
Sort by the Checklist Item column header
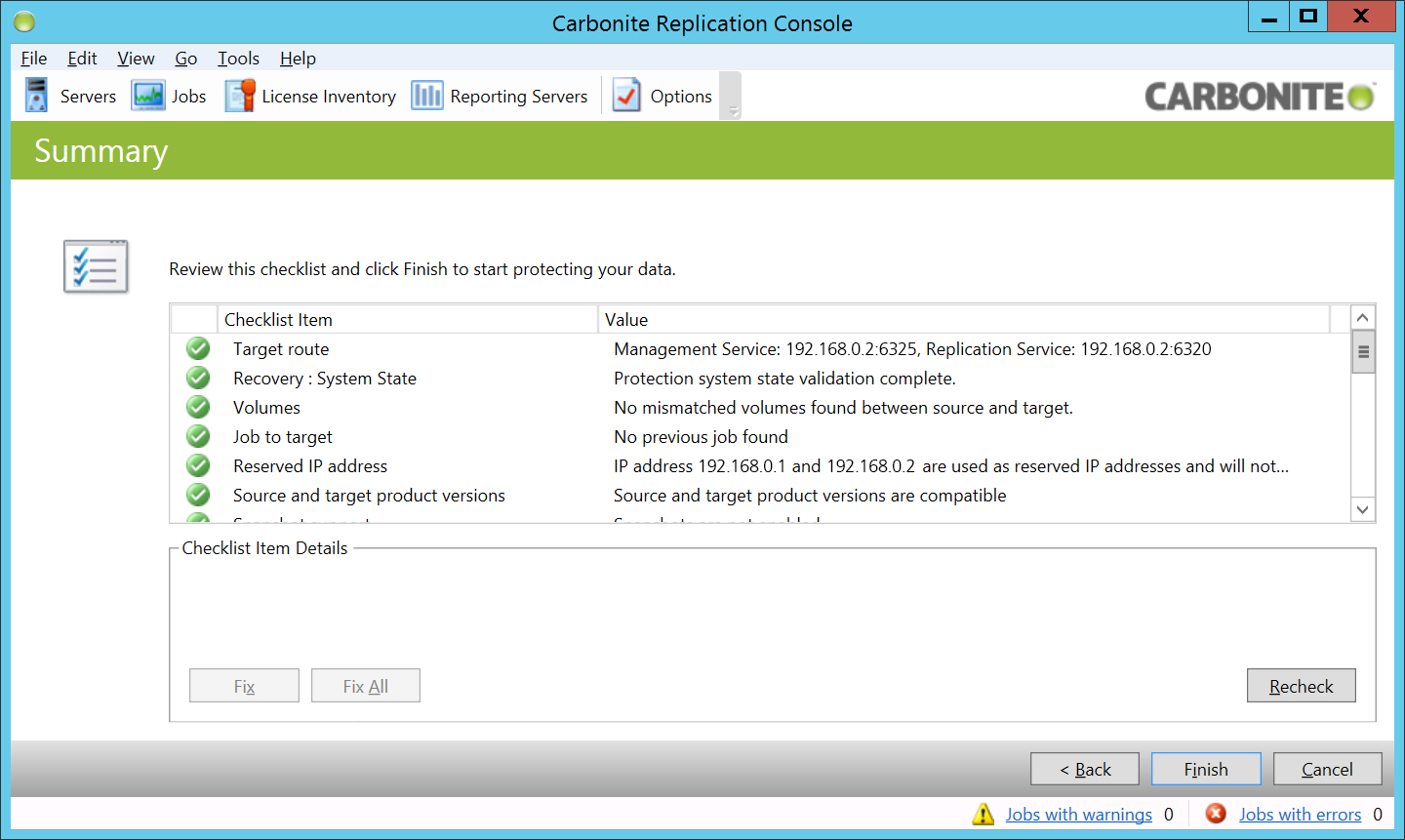[x=408, y=319]
